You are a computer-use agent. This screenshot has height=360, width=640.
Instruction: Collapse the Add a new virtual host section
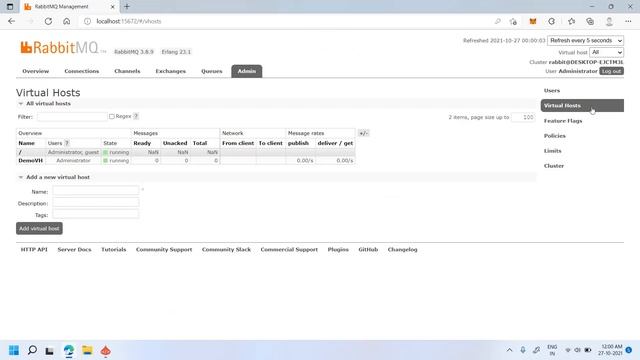54,177
